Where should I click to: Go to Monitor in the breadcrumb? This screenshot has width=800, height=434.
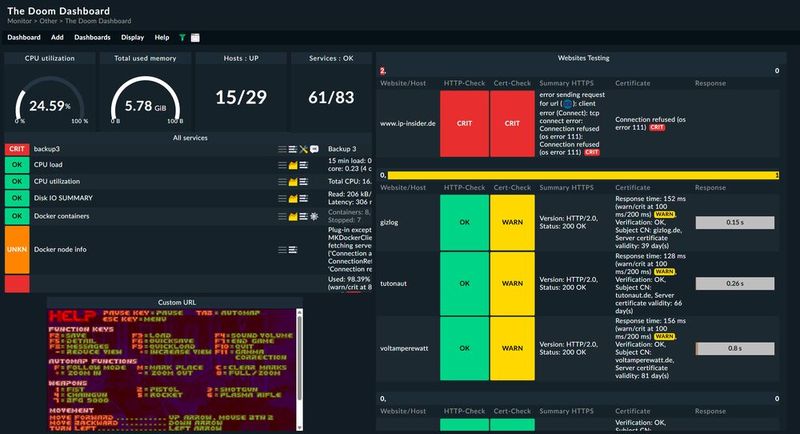pos(19,21)
